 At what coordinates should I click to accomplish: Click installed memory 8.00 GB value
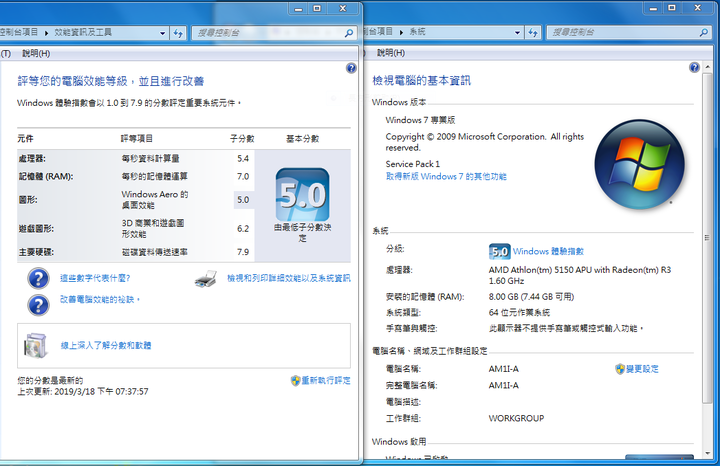[531, 297]
